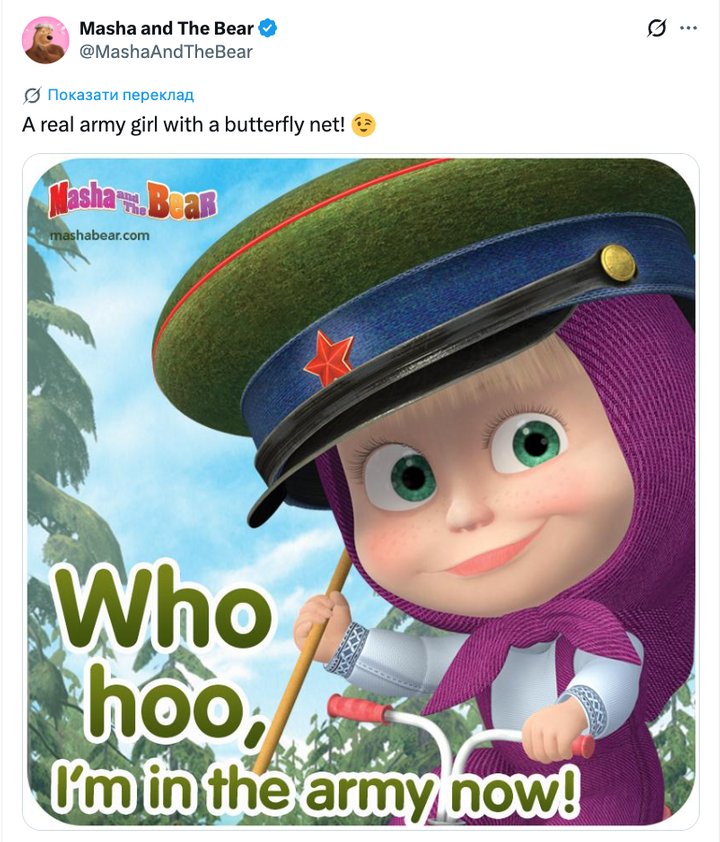
Task: Click the gold button on the cap
Action: pos(618,263)
